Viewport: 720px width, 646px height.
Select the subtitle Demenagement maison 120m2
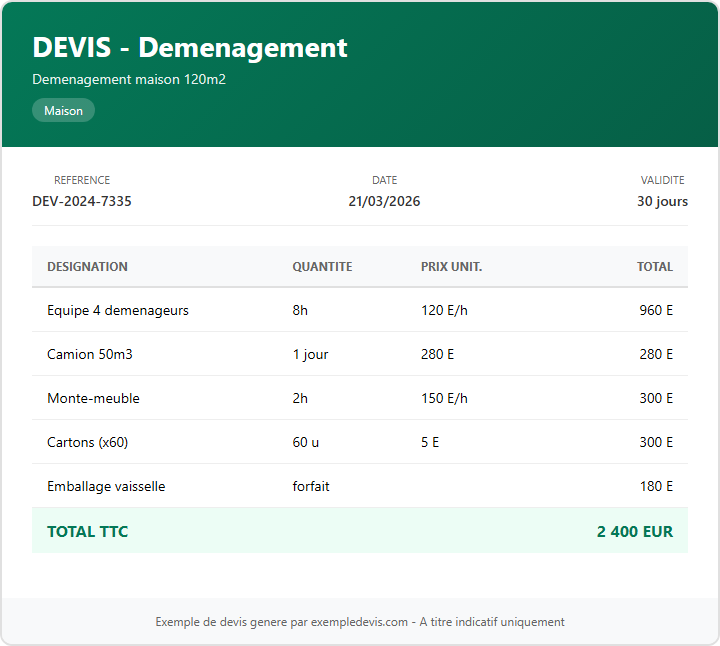tap(129, 79)
